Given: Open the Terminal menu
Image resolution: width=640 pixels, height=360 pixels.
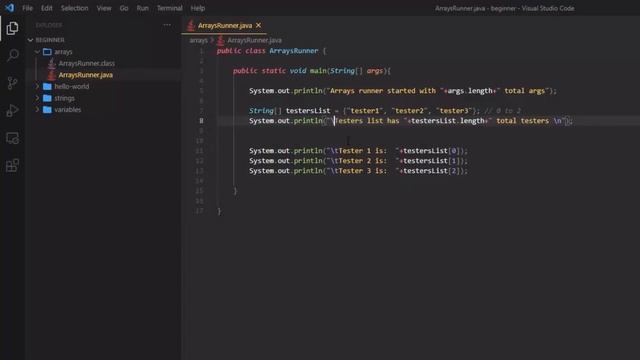Looking at the screenshot, I should 169,8.
